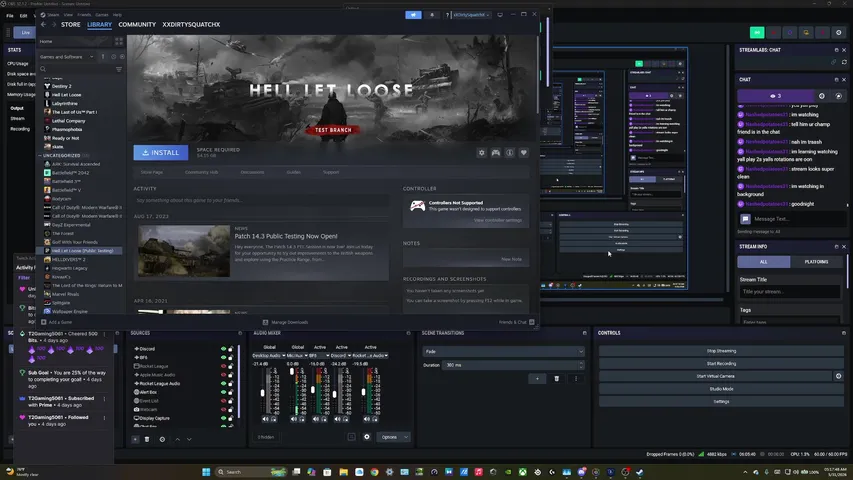Open Manage Downloads in Steam footer

coord(286,322)
